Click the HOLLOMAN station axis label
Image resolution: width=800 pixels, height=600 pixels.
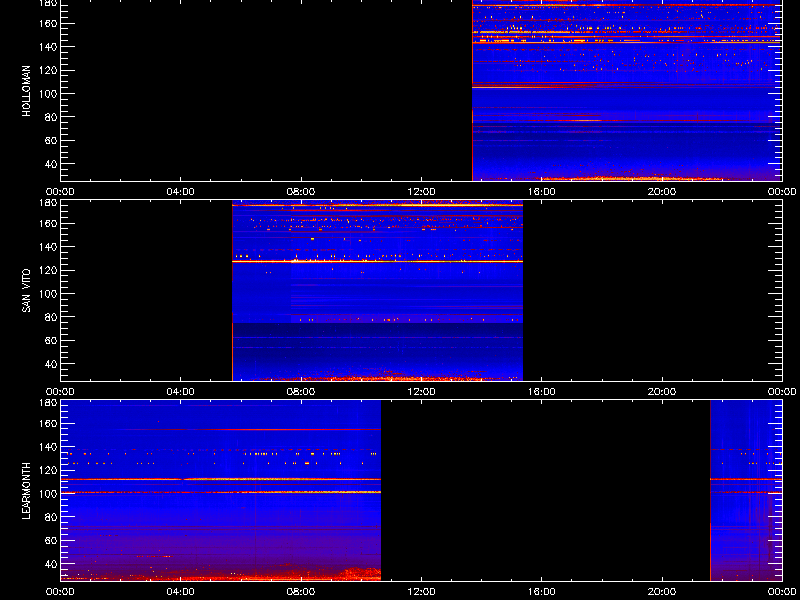coord(27,91)
